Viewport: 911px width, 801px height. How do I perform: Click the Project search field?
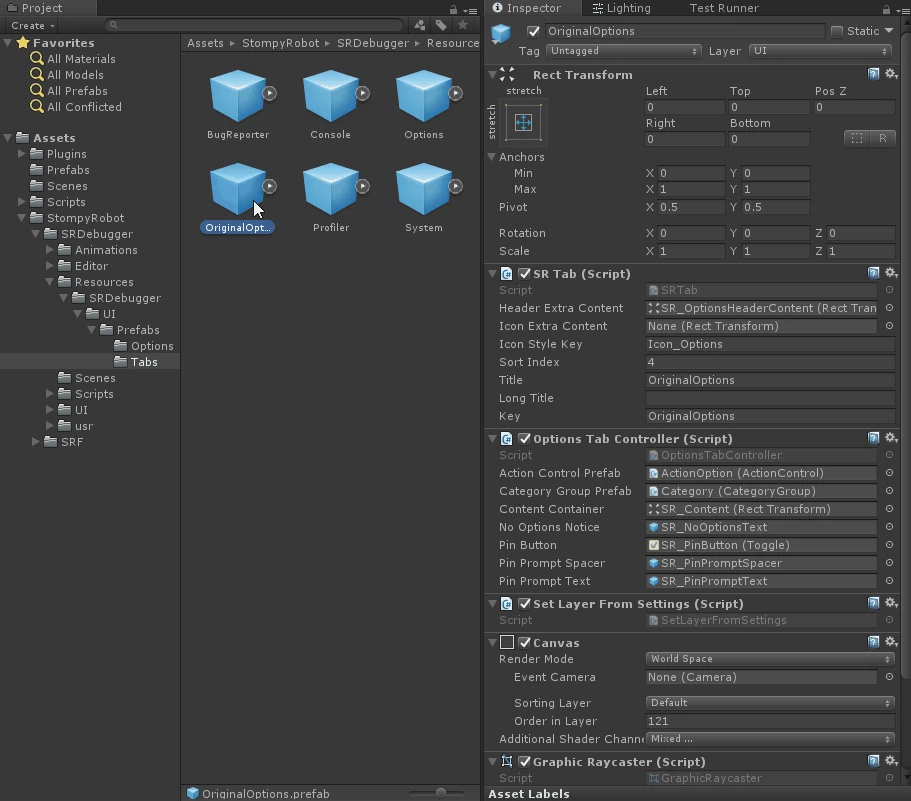click(254, 25)
